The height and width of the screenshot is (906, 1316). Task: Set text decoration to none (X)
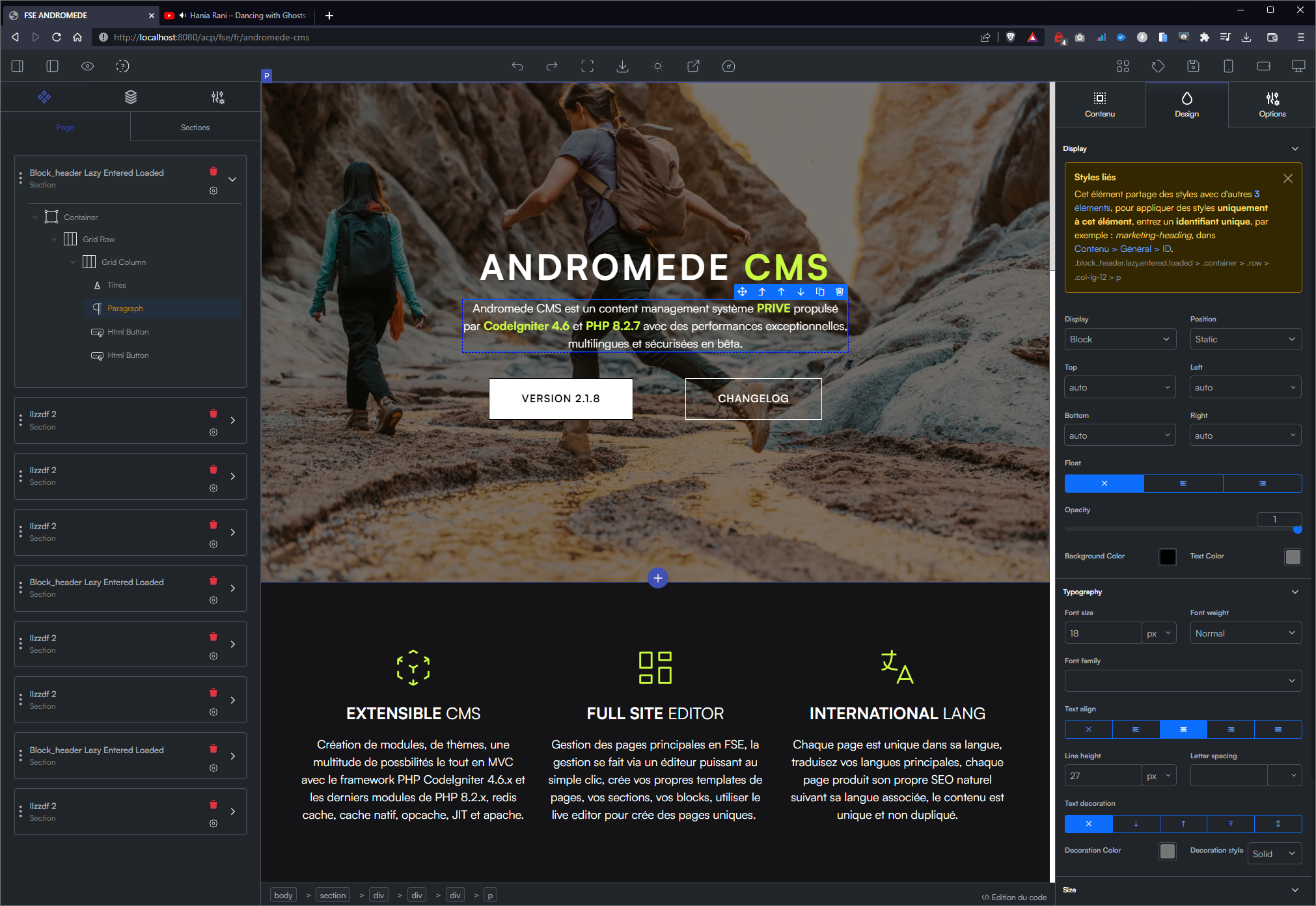[1088, 824]
